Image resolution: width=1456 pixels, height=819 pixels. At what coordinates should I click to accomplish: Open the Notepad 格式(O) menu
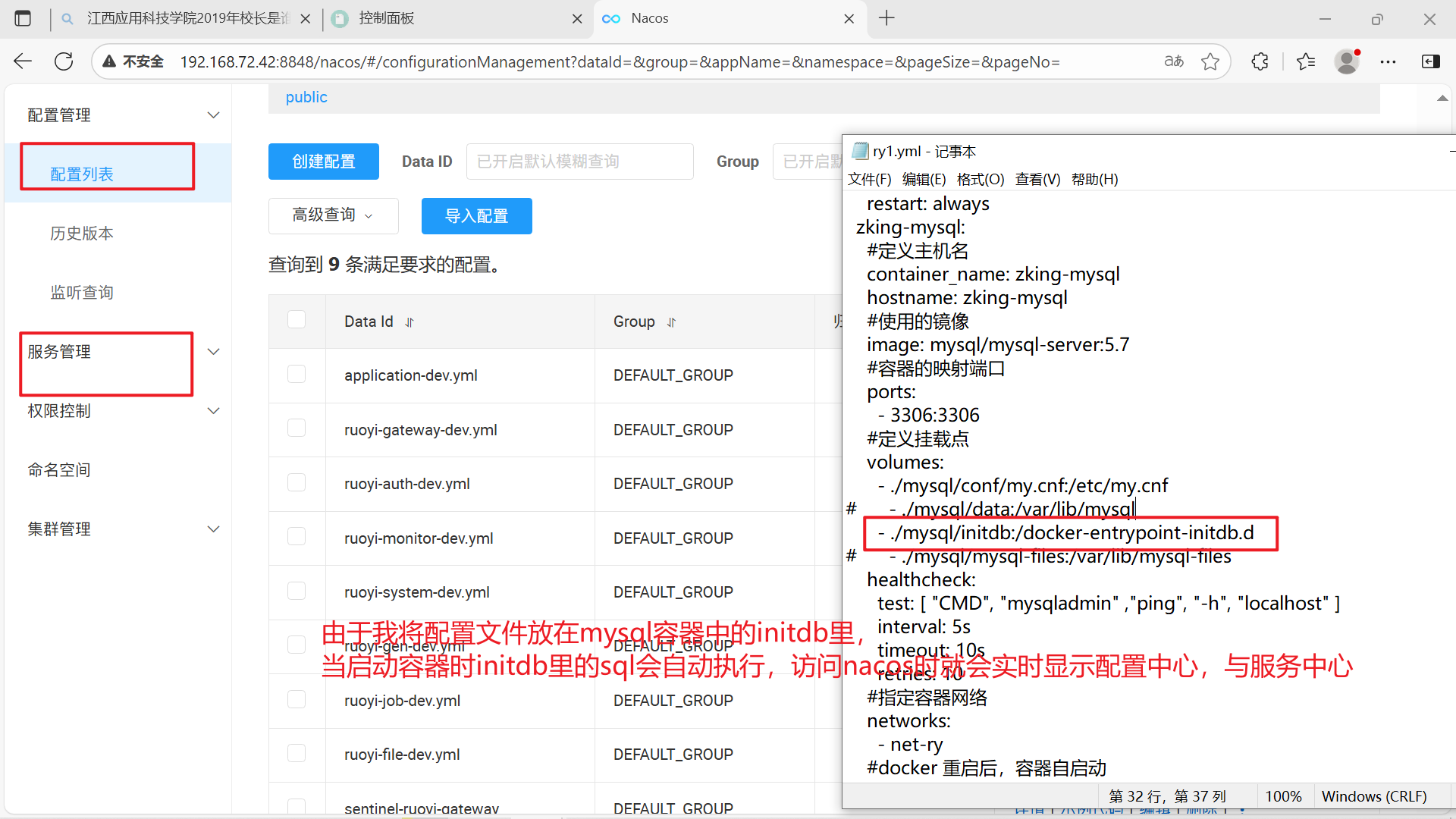pos(981,179)
